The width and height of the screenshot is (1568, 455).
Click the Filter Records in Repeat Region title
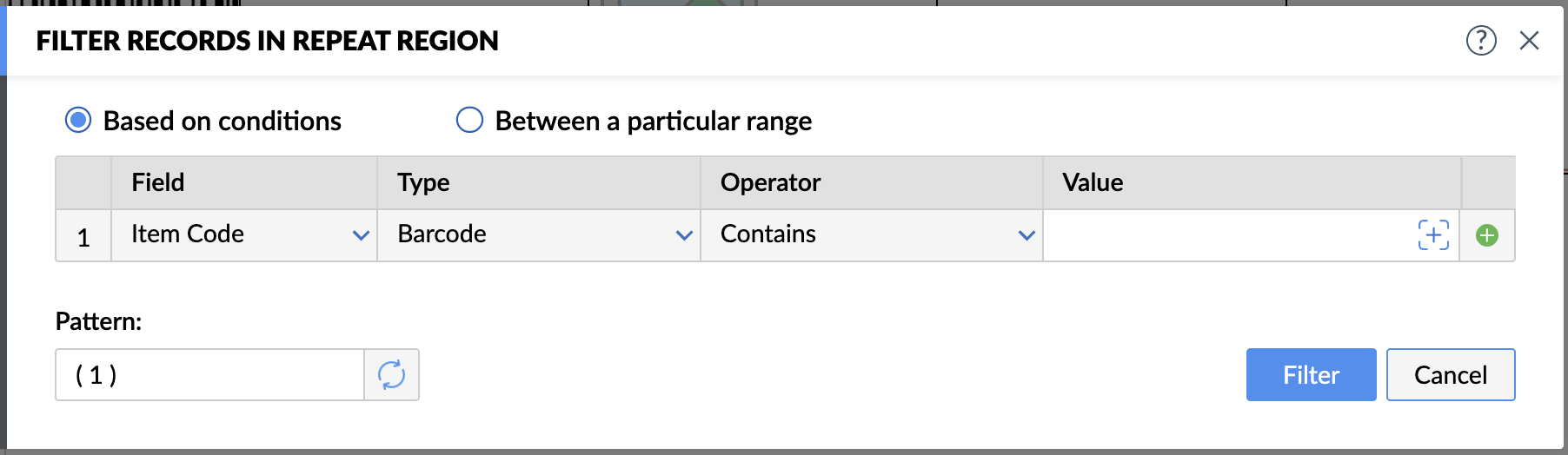[267, 41]
